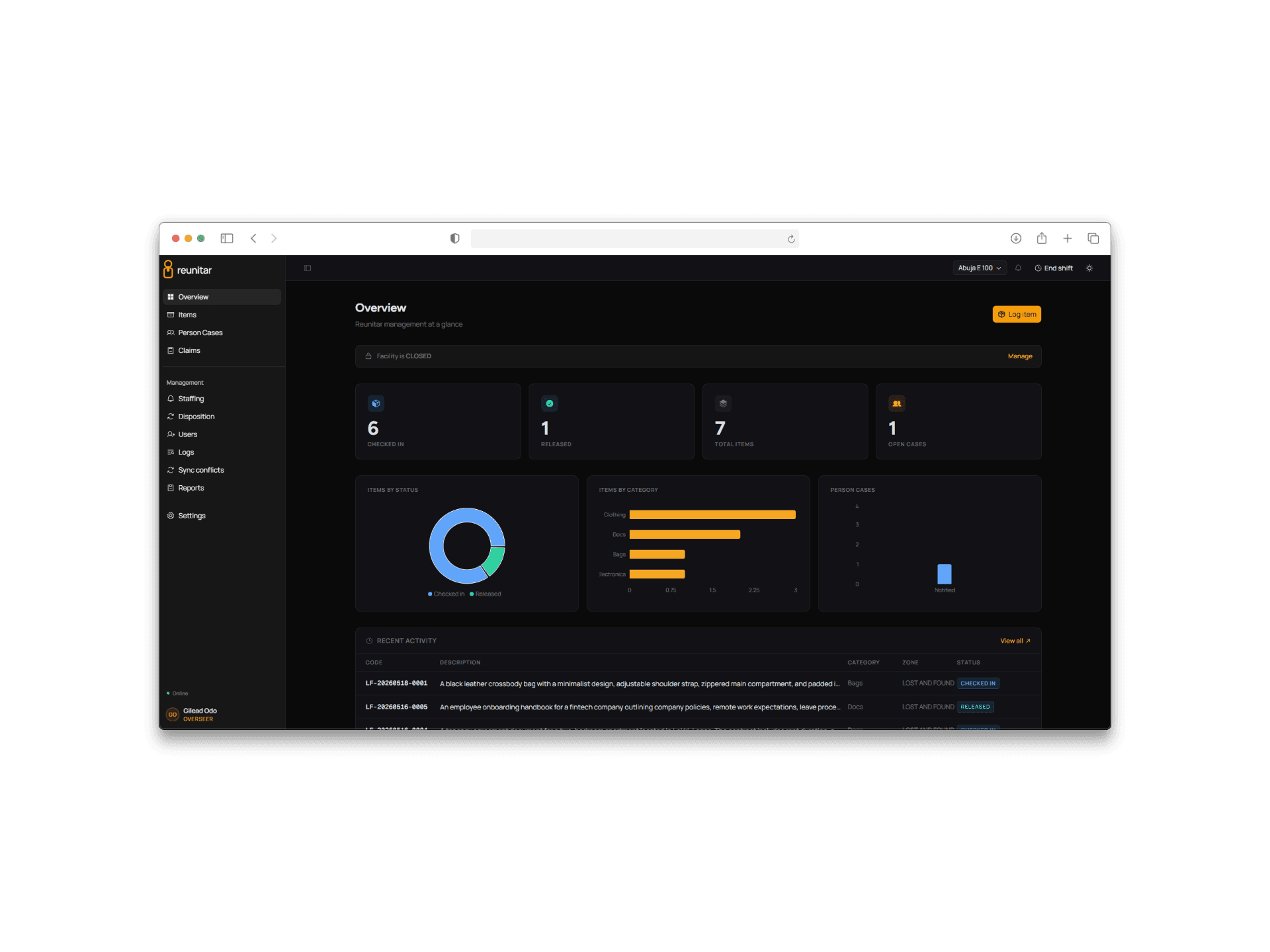Screen dimensions: 1270x952
Task: Click the Clothing bar in category chart
Action: (x=712, y=514)
